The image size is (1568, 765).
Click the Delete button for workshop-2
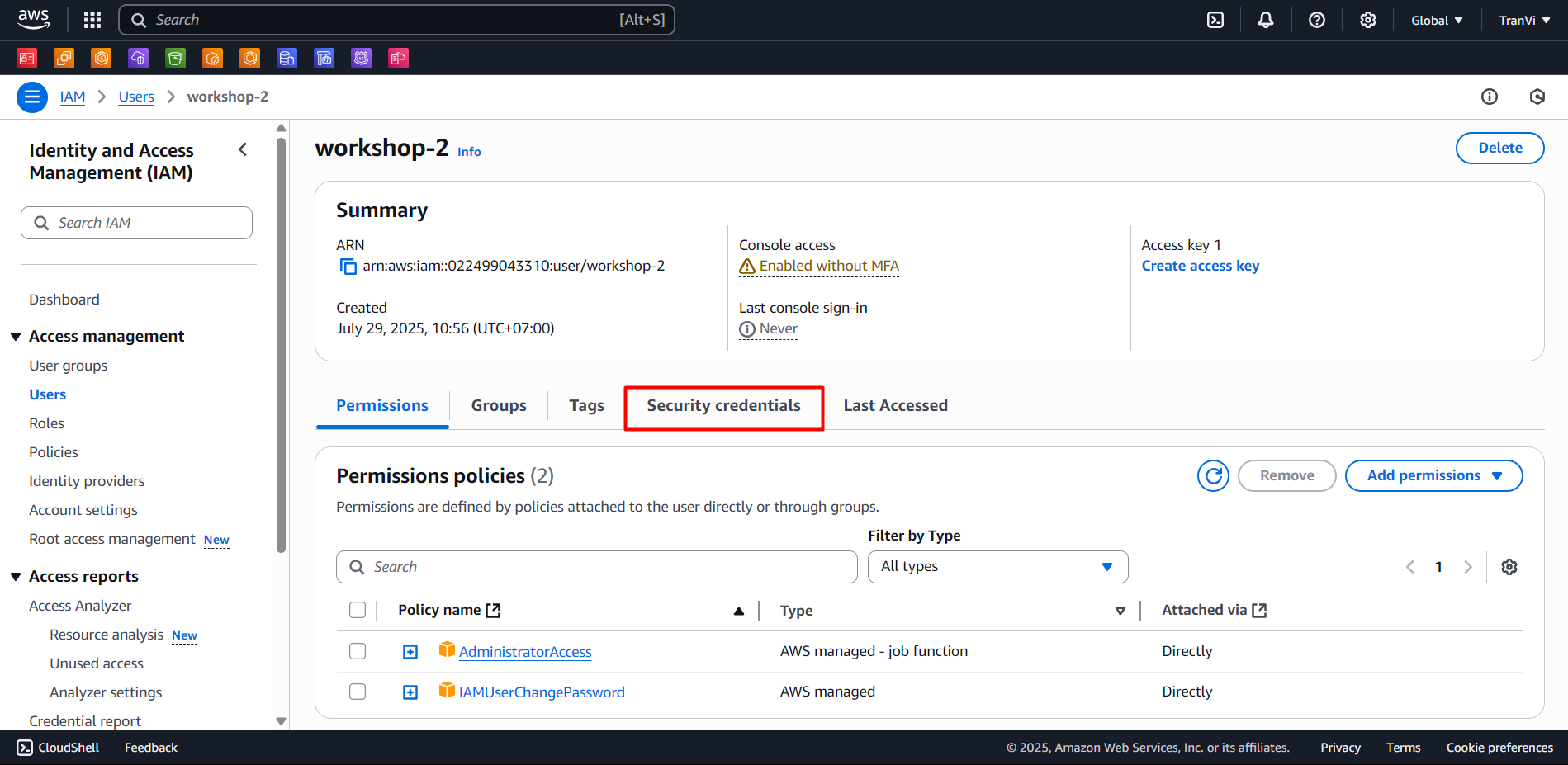[x=1499, y=148]
